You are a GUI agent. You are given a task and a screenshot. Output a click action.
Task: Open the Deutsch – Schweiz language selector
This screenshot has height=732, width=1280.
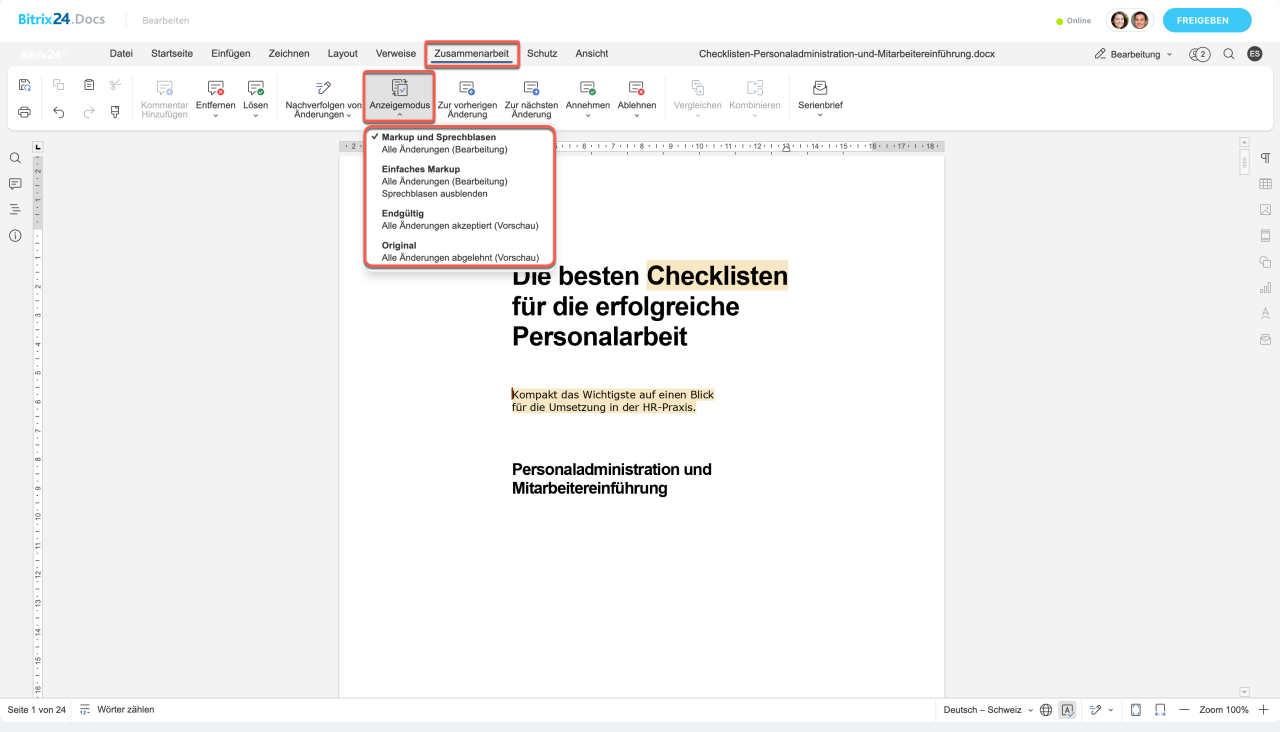click(x=988, y=710)
